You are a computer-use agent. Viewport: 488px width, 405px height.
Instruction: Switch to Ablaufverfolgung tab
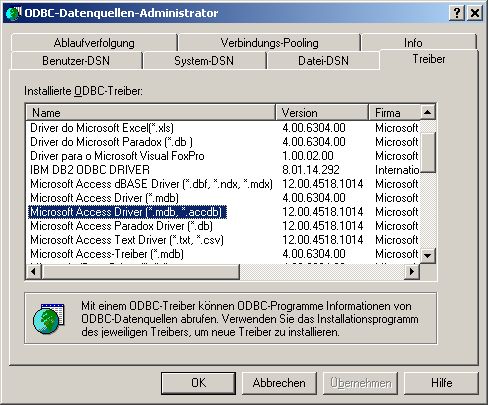click(94, 43)
